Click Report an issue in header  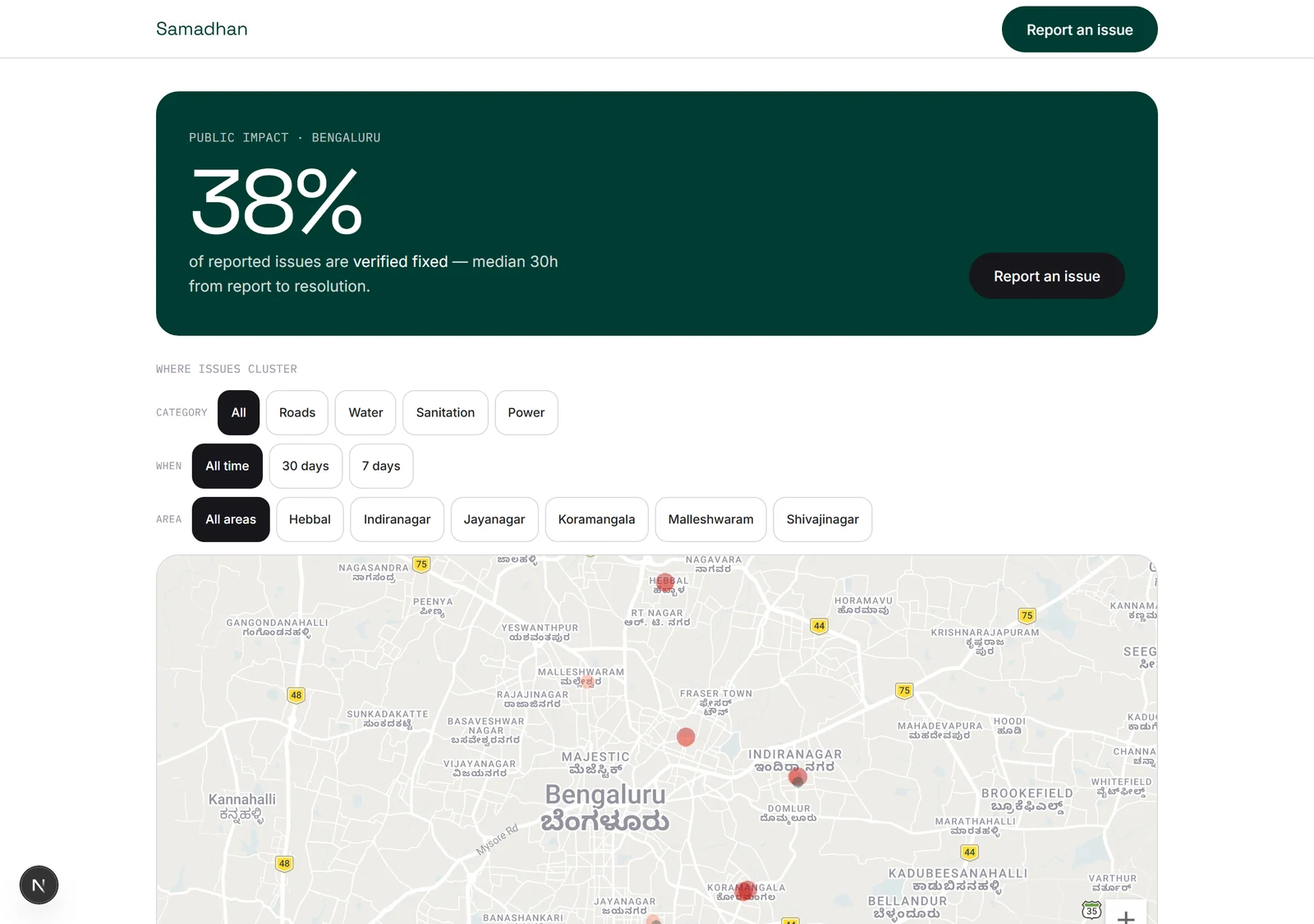pyautogui.click(x=1080, y=30)
